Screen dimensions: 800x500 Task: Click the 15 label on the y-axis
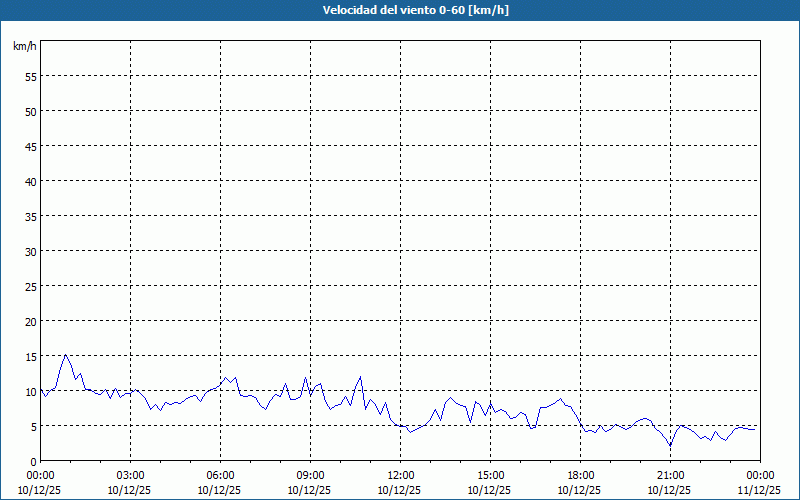(x=31, y=356)
